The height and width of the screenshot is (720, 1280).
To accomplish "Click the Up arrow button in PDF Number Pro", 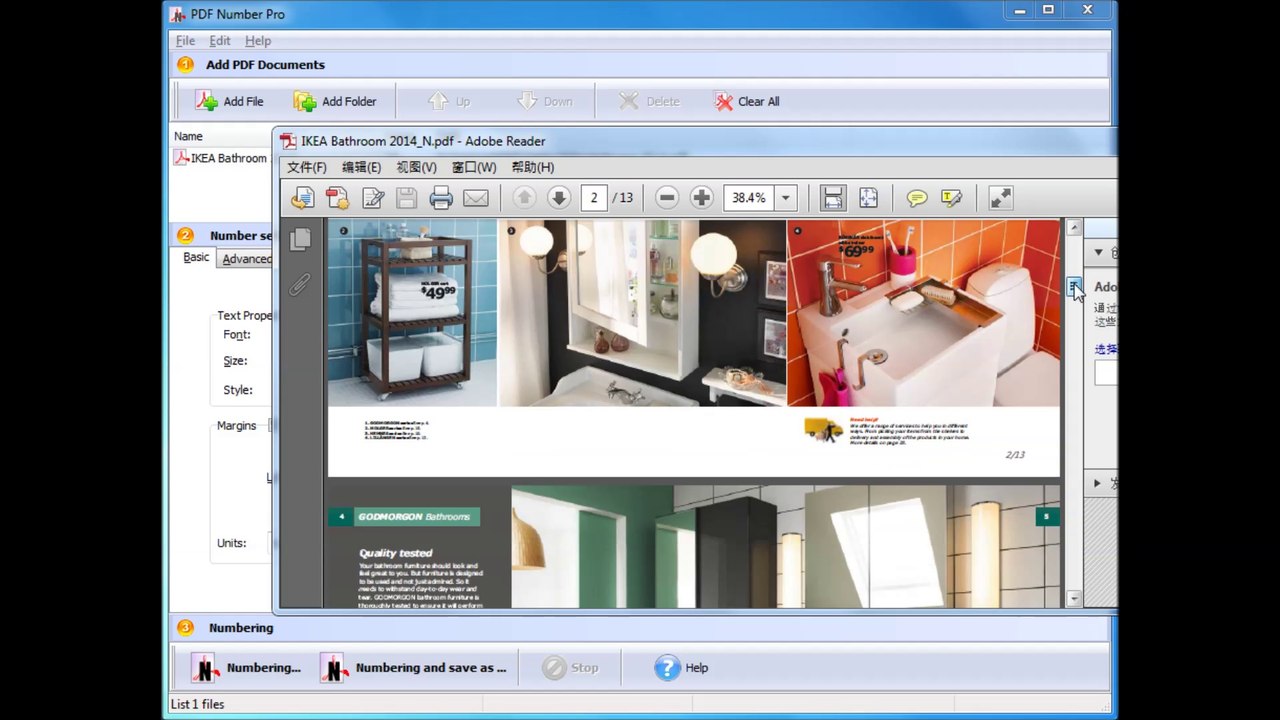I will [x=448, y=101].
